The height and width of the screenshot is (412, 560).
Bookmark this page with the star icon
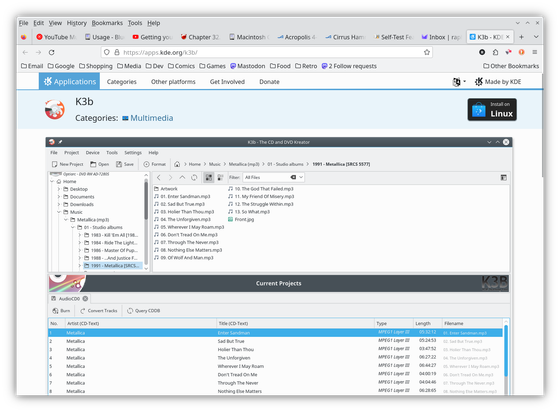click(x=427, y=52)
